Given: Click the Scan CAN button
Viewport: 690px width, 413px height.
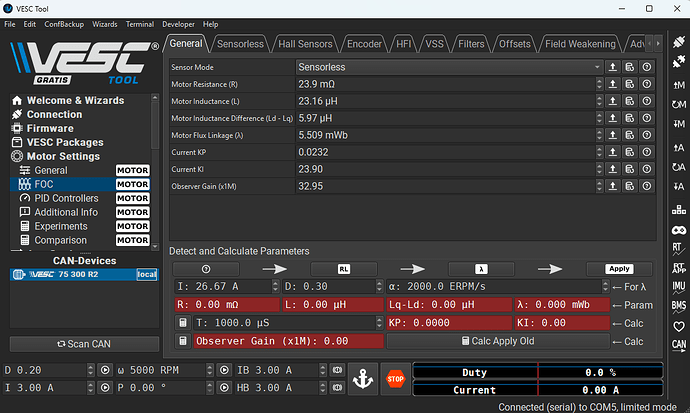Looking at the screenshot, I should 84,344.
